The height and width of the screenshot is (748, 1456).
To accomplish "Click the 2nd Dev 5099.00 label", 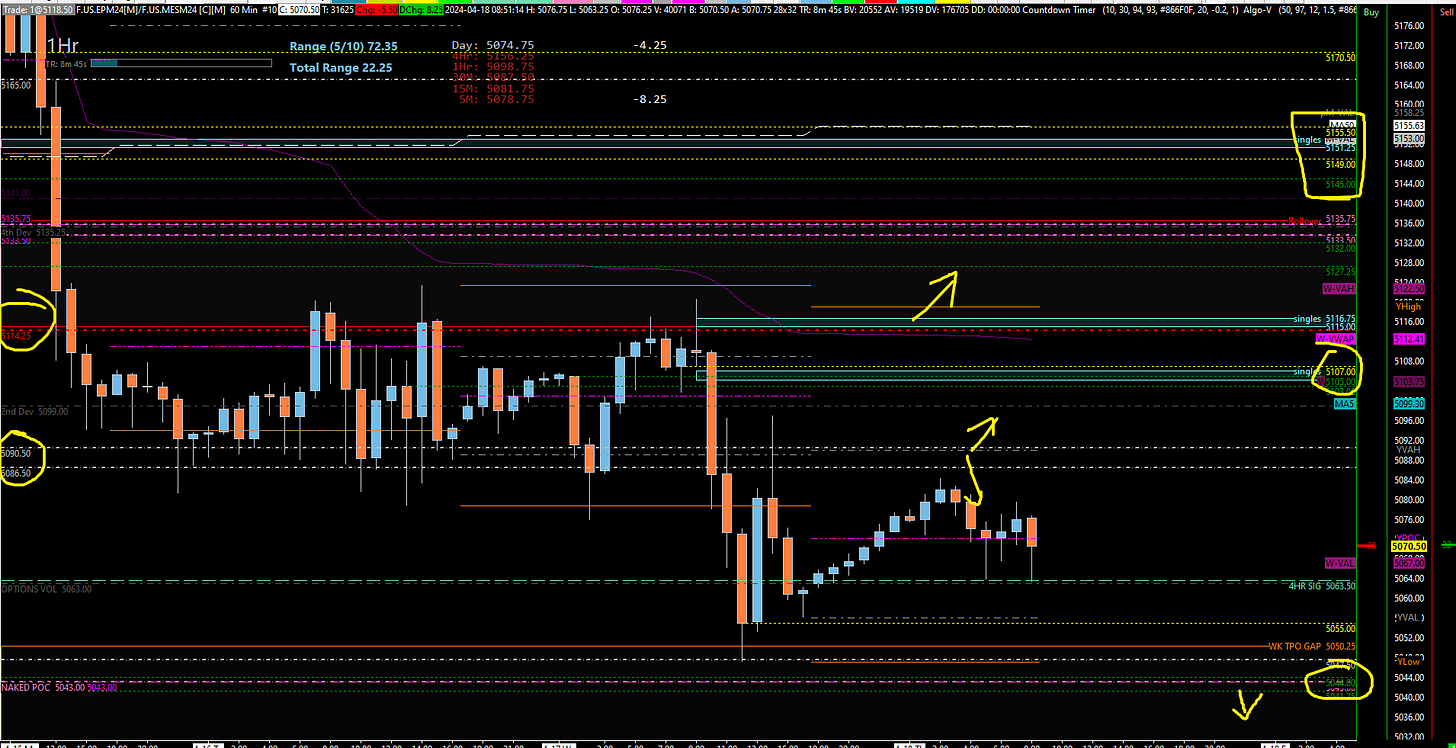I will point(35,411).
